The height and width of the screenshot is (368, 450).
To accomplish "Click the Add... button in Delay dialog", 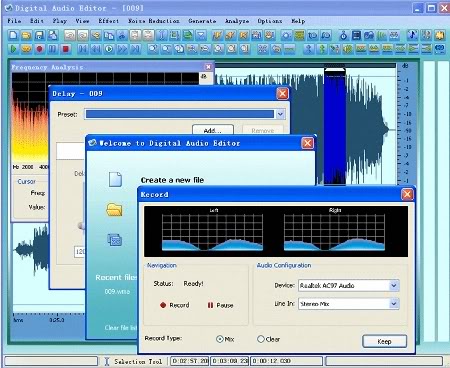I will (213, 130).
